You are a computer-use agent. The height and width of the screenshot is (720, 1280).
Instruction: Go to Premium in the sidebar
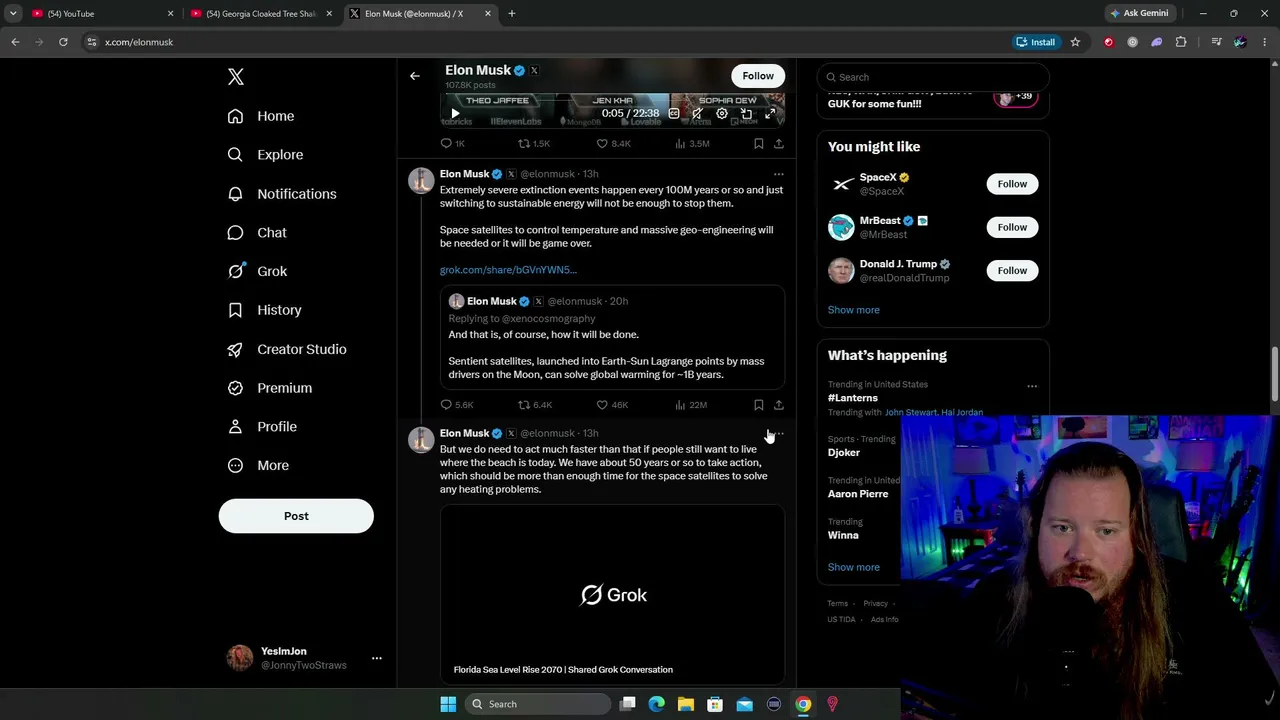[270, 388]
